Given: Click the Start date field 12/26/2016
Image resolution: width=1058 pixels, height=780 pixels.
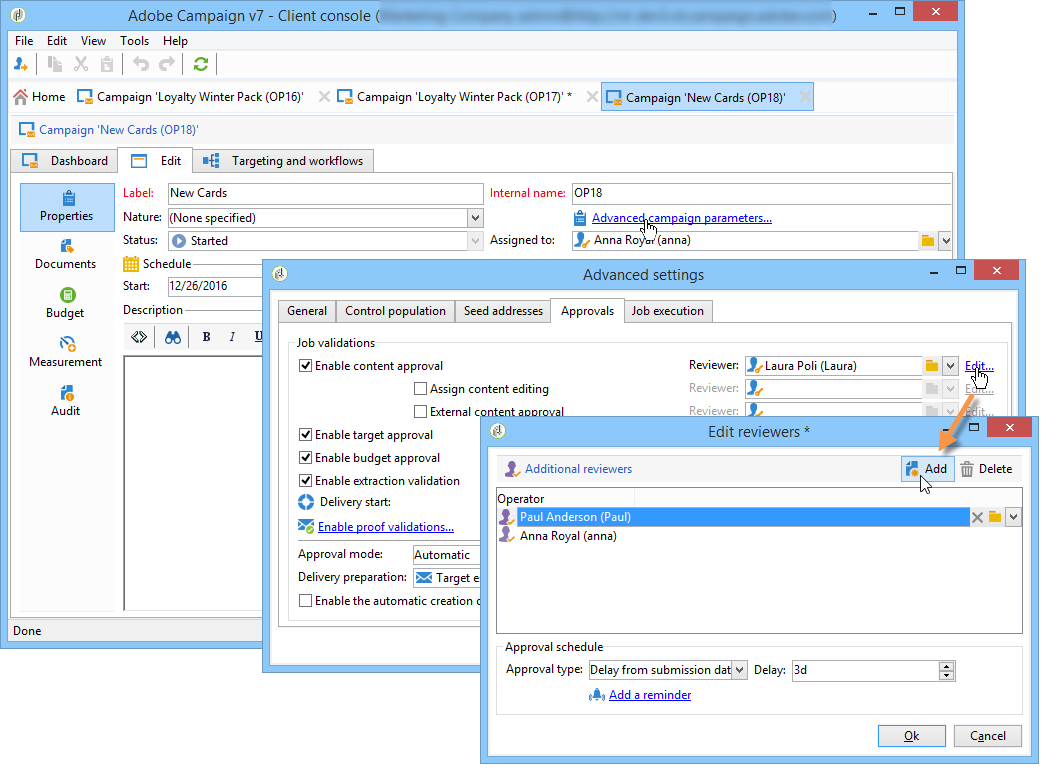Looking at the screenshot, I should (215, 286).
